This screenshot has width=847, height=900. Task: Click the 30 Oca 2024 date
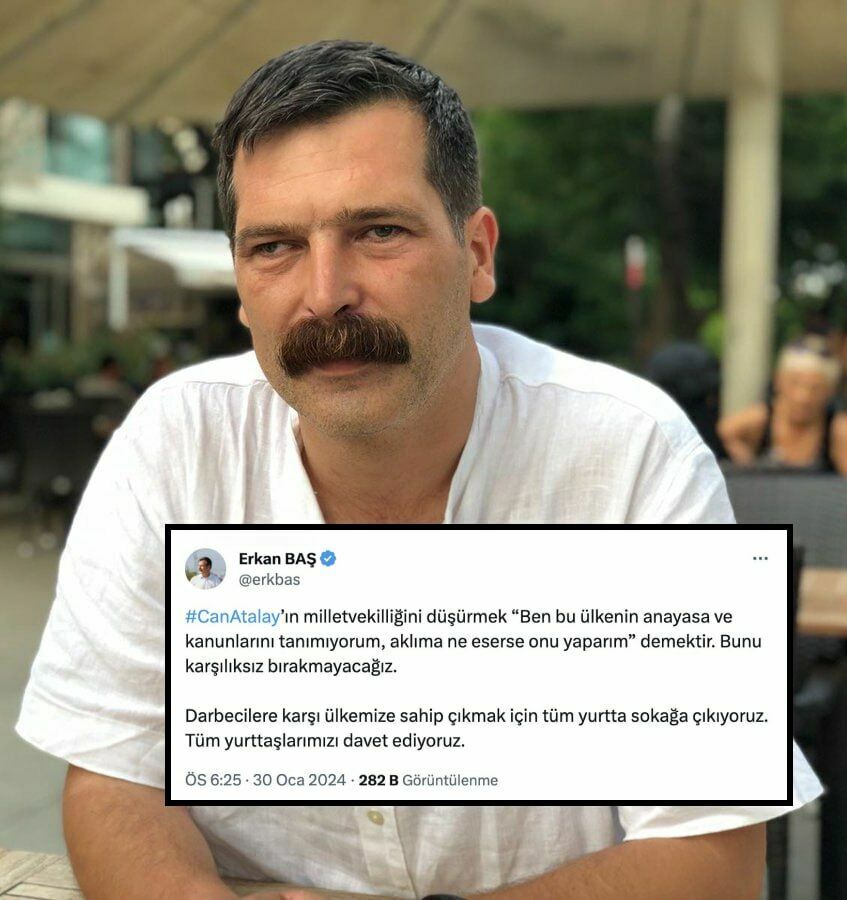point(299,780)
